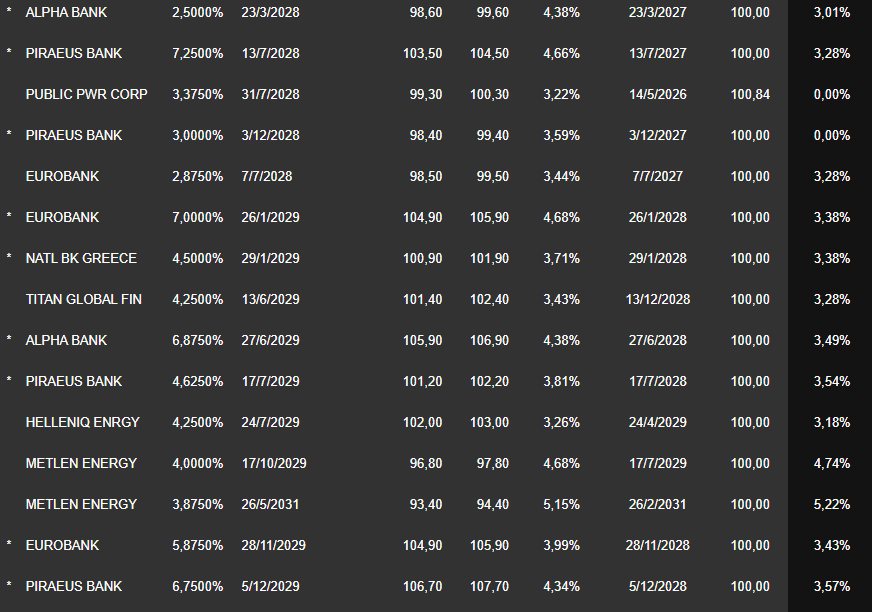This screenshot has width=872, height=612.
Task: Click the 3,01% value in last column
Action: [832, 12]
